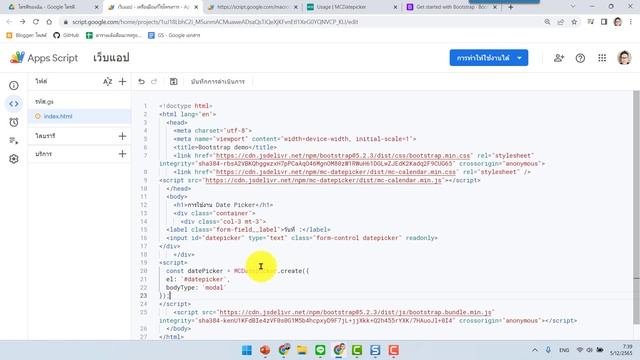
Task: Bookmark this page with star icon
Action: [x=574, y=22]
